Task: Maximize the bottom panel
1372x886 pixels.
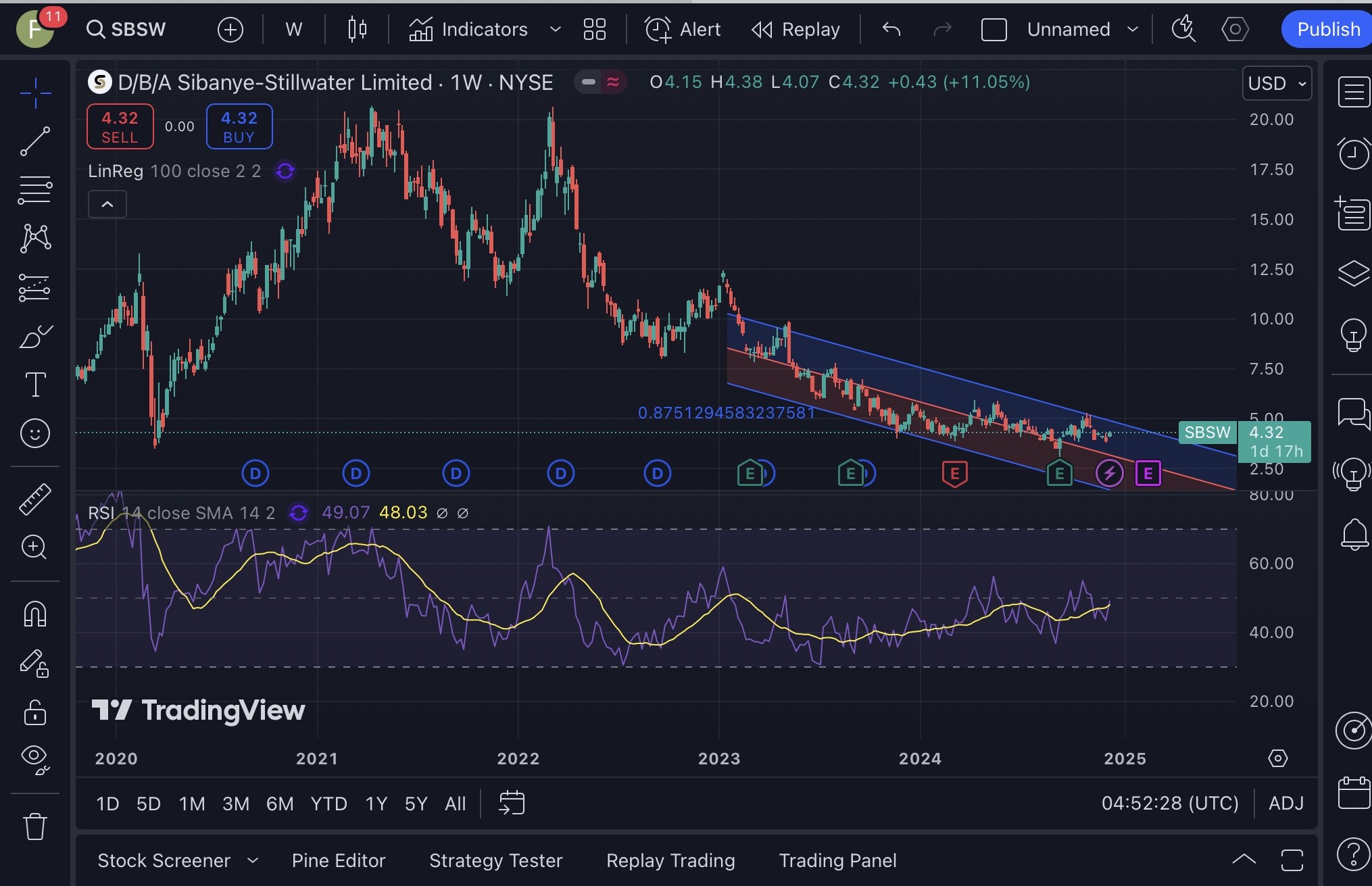Action: tap(1292, 860)
